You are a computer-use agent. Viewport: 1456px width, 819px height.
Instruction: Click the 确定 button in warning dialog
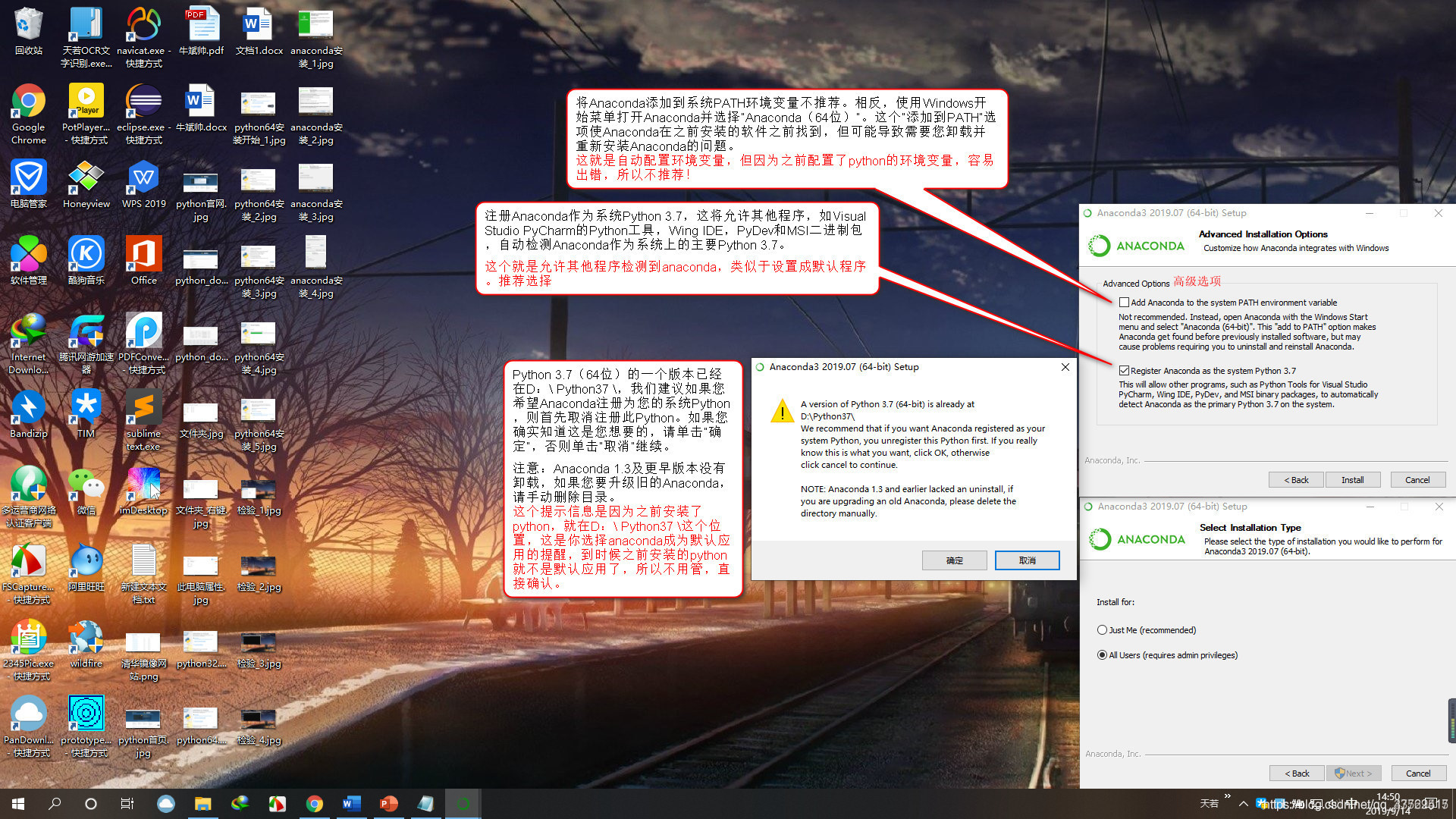(954, 560)
